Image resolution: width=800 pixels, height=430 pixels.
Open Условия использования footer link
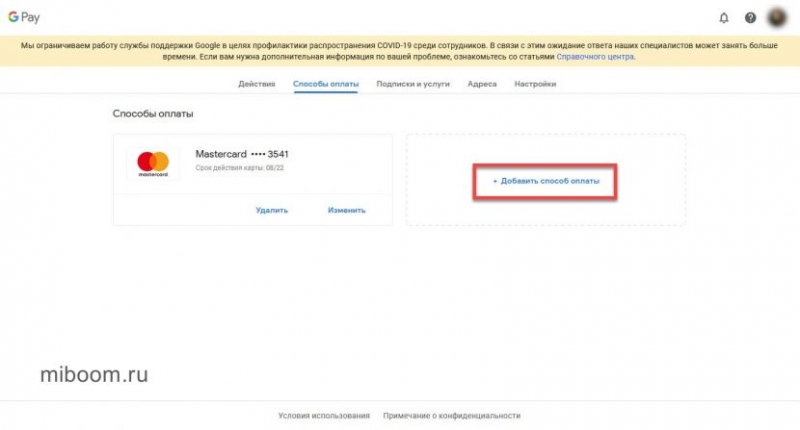click(x=324, y=416)
